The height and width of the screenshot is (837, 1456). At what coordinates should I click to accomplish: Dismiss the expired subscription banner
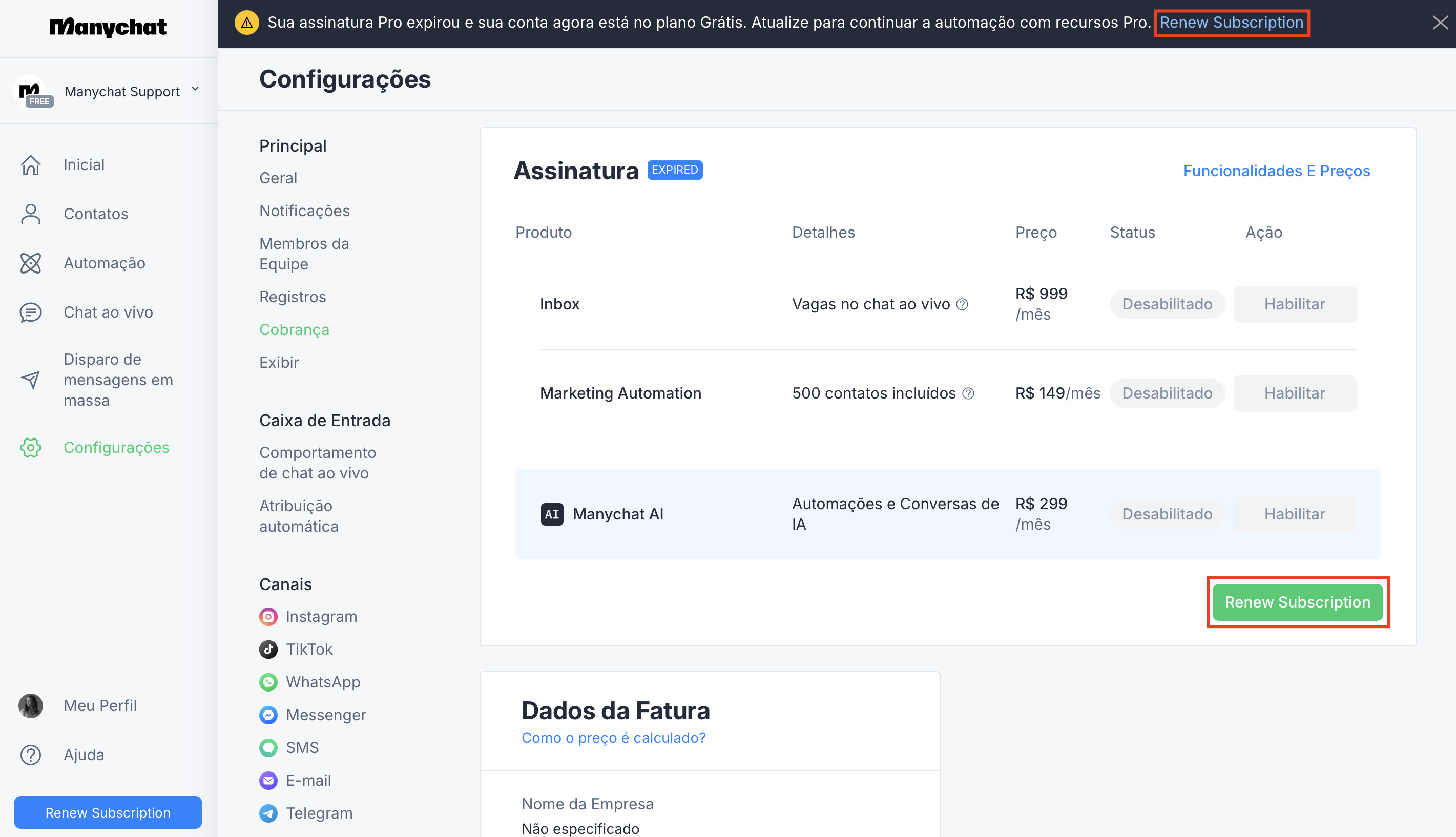click(x=1440, y=23)
